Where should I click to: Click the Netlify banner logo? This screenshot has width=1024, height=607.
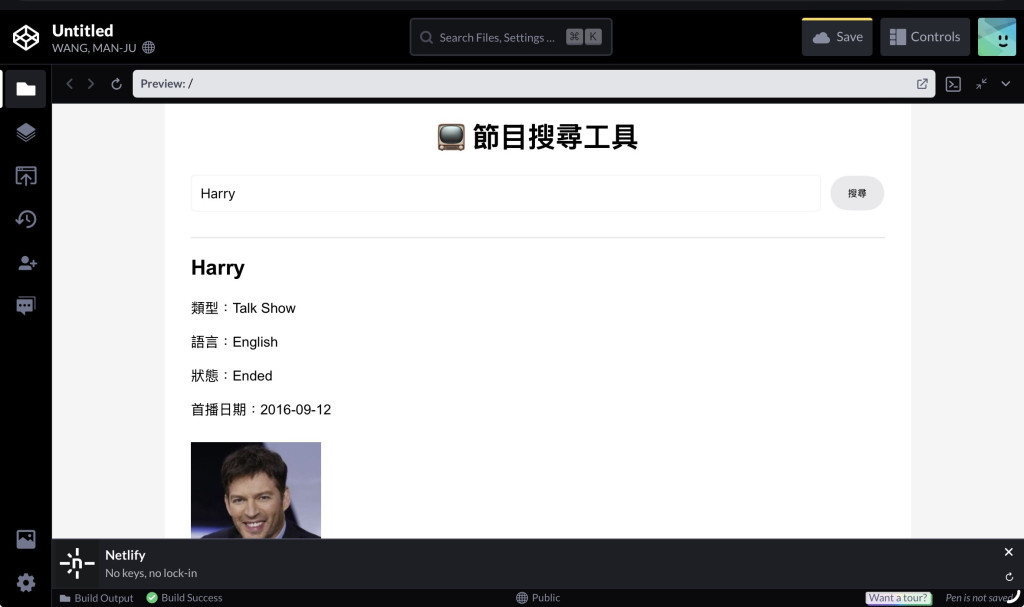click(x=77, y=563)
